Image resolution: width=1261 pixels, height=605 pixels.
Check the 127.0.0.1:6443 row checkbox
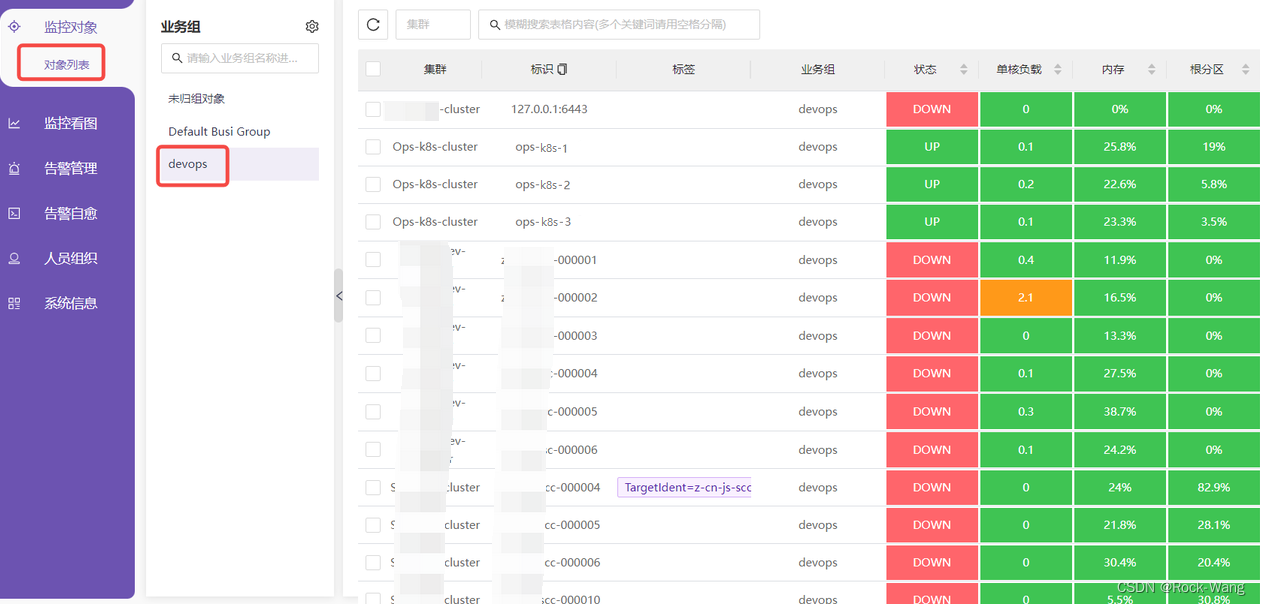[x=373, y=109]
